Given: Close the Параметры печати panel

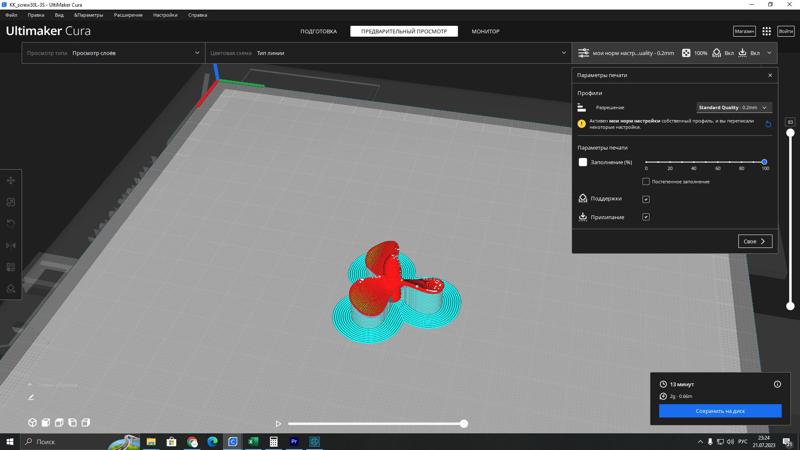Looking at the screenshot, I should click(770, 76).
